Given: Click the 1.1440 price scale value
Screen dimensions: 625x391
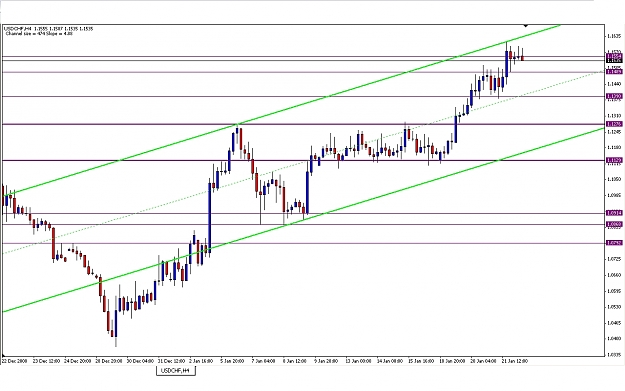Looking at the screenshot, I should click(613, 84).
